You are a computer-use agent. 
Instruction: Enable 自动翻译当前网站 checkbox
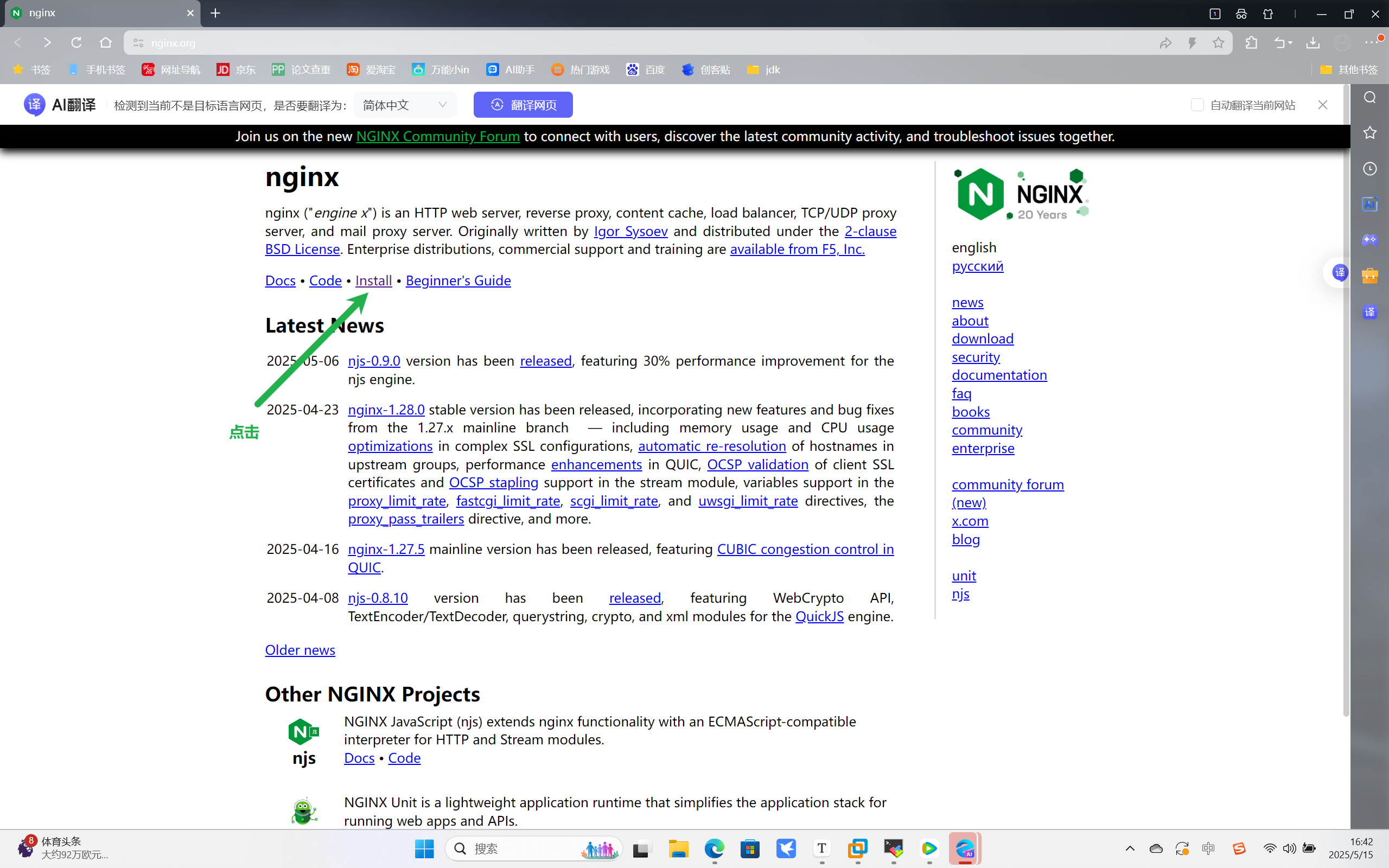pos(1197,105)
